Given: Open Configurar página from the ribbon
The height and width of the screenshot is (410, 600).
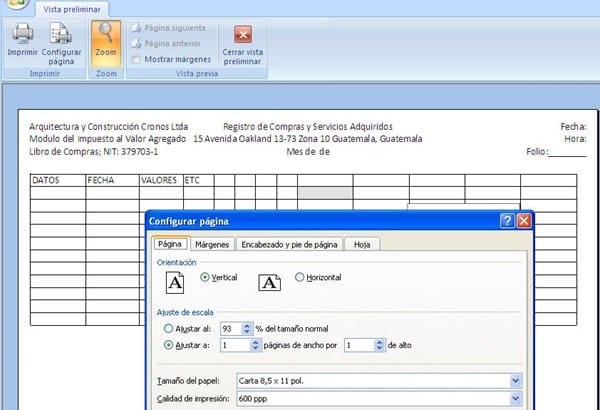Looking at the screenshot, I should coord(59,40).
